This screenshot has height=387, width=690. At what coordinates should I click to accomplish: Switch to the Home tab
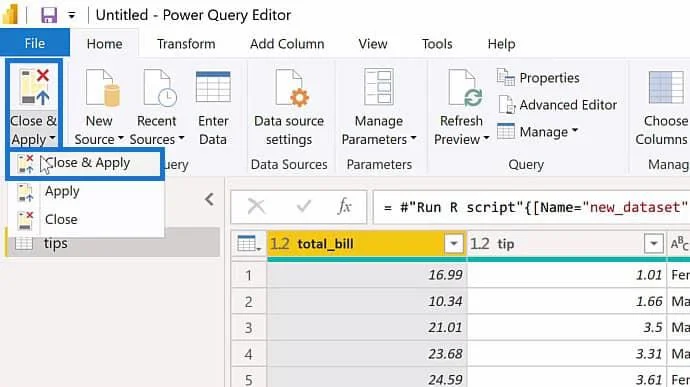coord(105,44)
